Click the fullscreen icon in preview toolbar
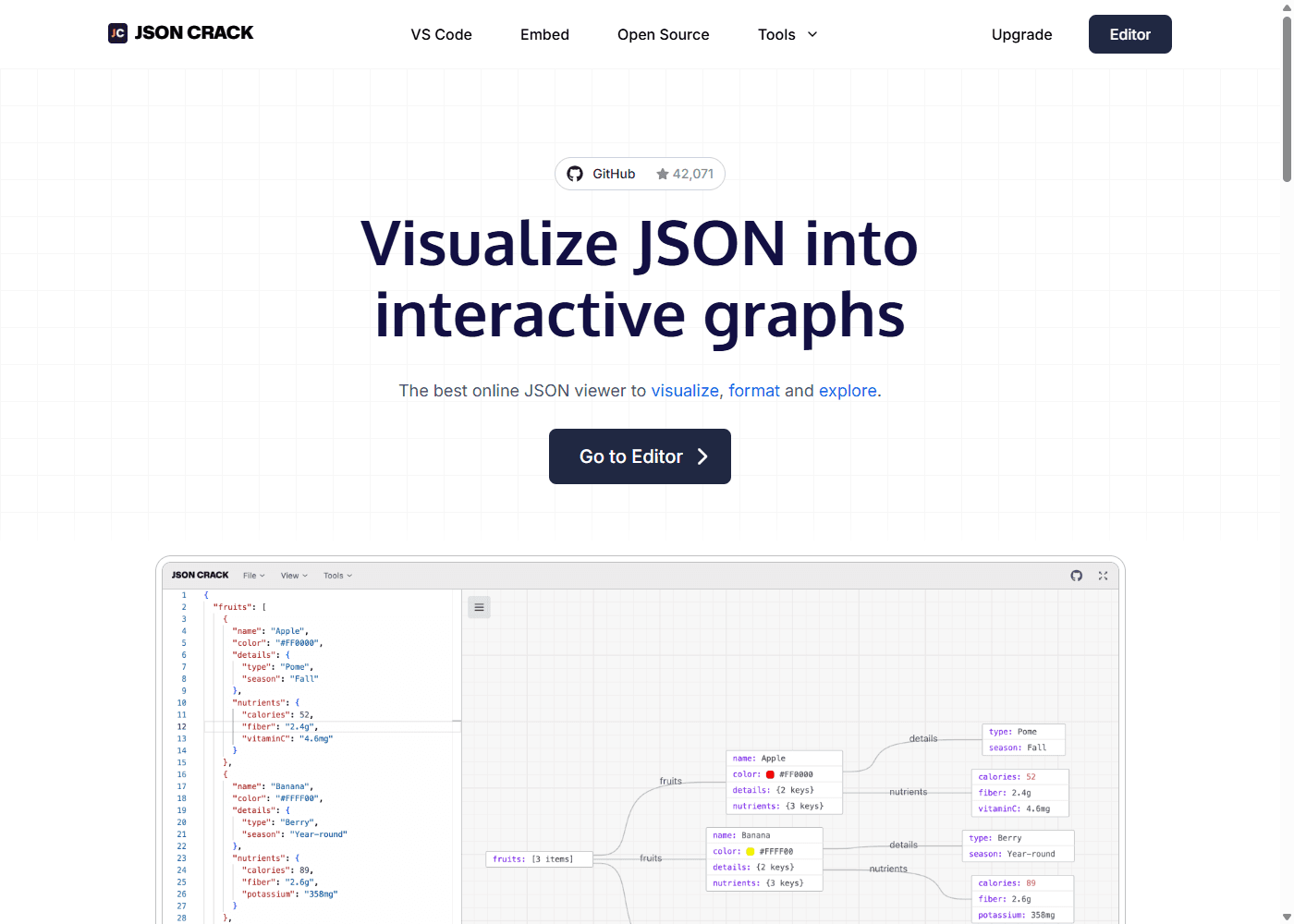This screenshot has height=924, width=1294. [1103, 576]
